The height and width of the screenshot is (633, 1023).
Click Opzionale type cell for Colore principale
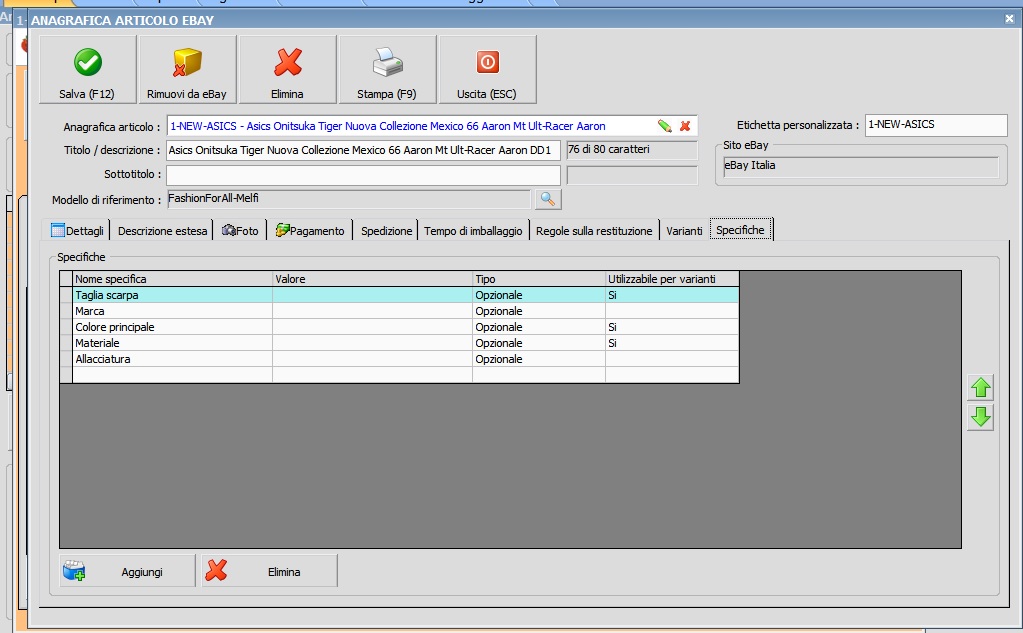tap(539, 327)
